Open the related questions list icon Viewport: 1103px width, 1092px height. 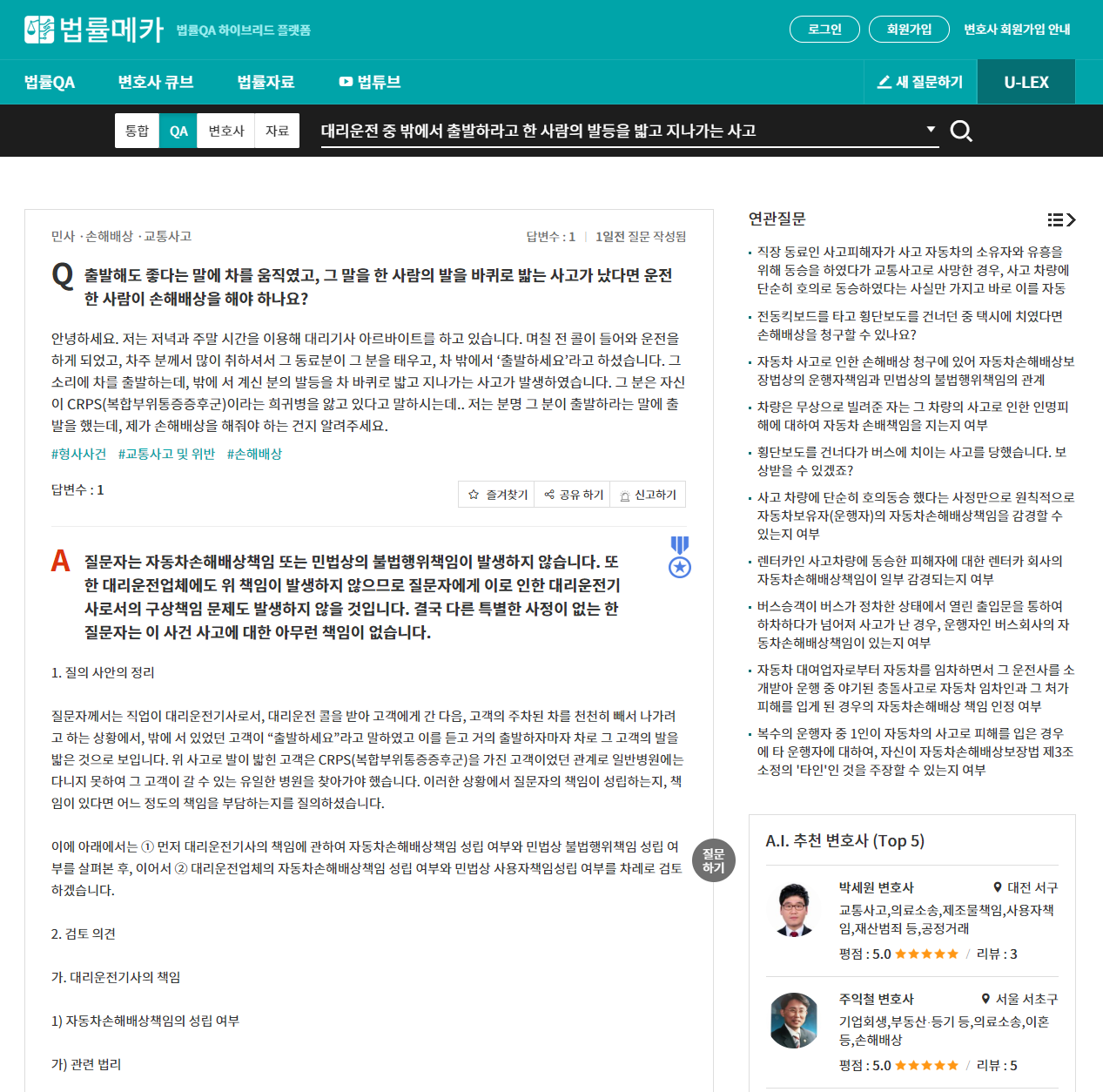[1061, 219]
